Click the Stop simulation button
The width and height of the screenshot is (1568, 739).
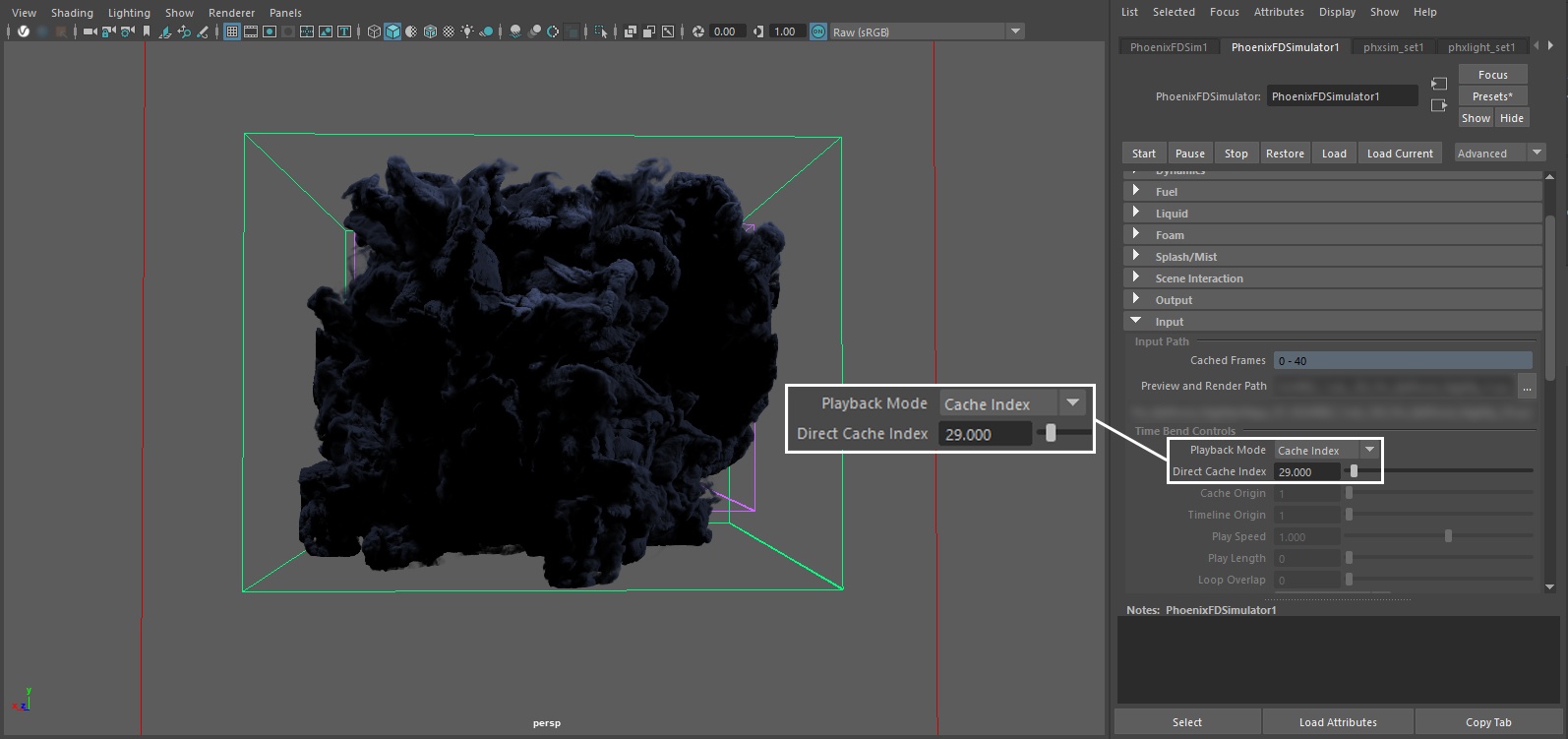[1236, 154]
